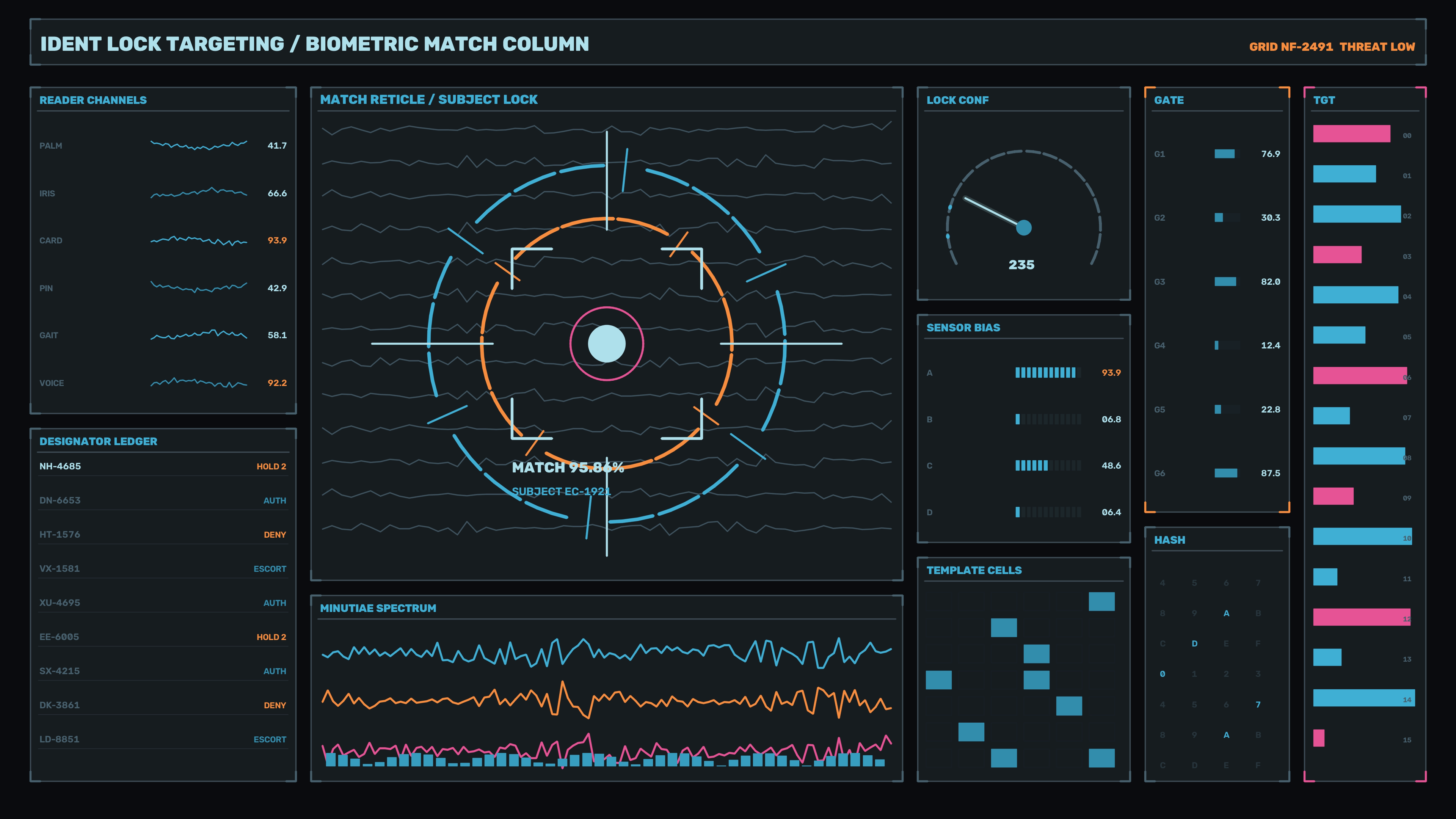This screenshot has width=1456, height=819.
Task: Click the MINUTIAE SPECTRUM panel title
Action: [378, 608]
